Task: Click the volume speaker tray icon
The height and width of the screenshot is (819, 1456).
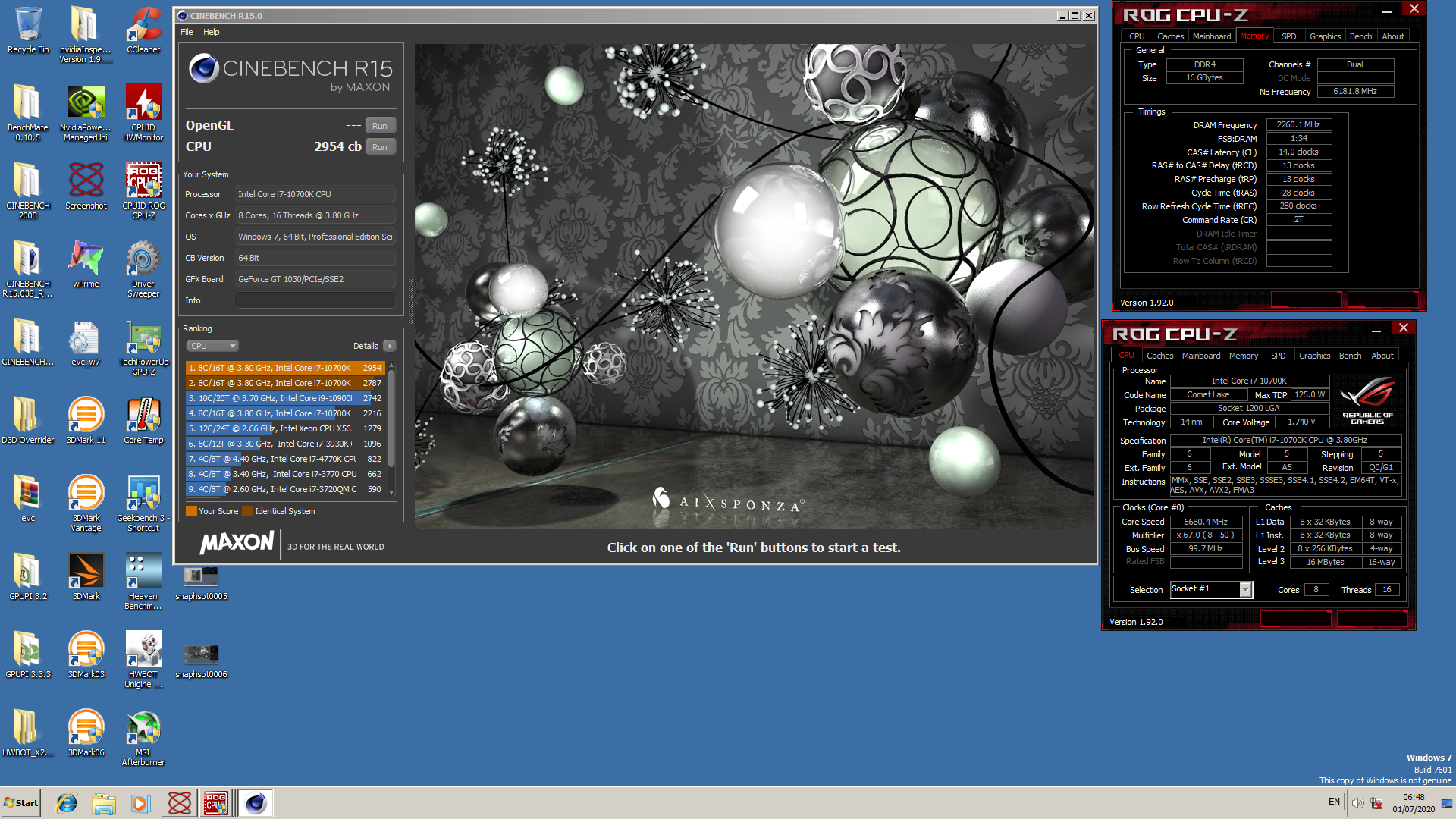Action: [1357, 802]
